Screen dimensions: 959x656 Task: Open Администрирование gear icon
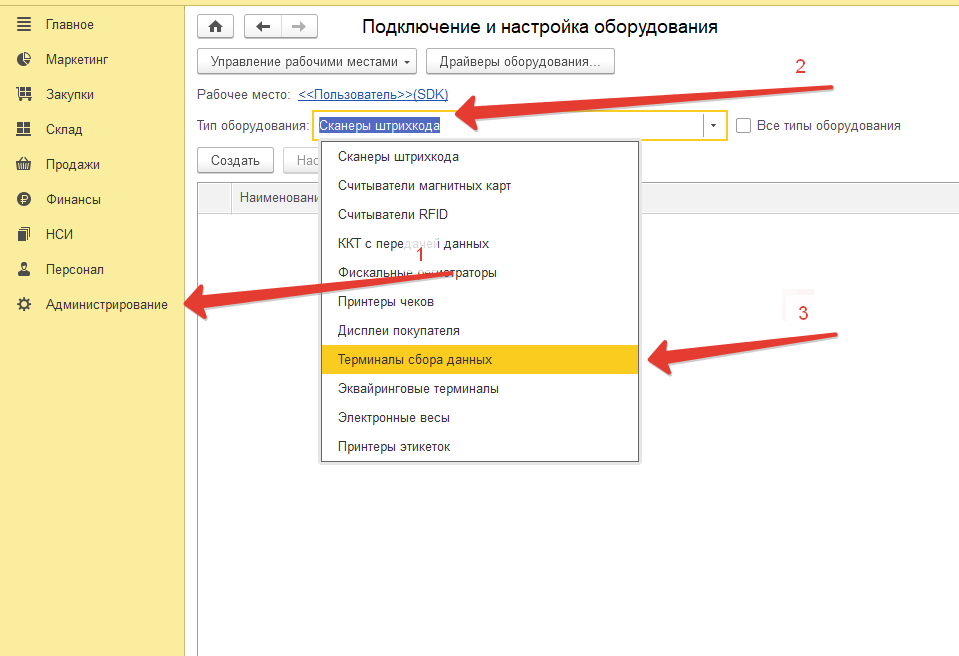pyautogui.click(x=25, y=304)
